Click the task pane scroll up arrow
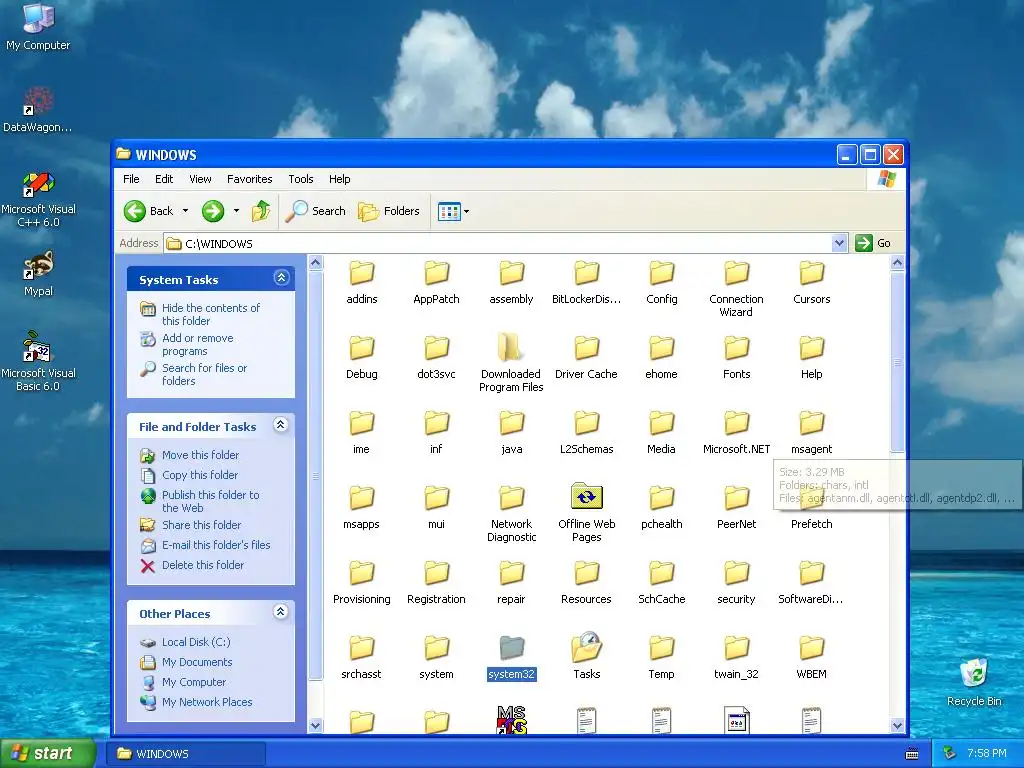 click(x=315, y=263)
